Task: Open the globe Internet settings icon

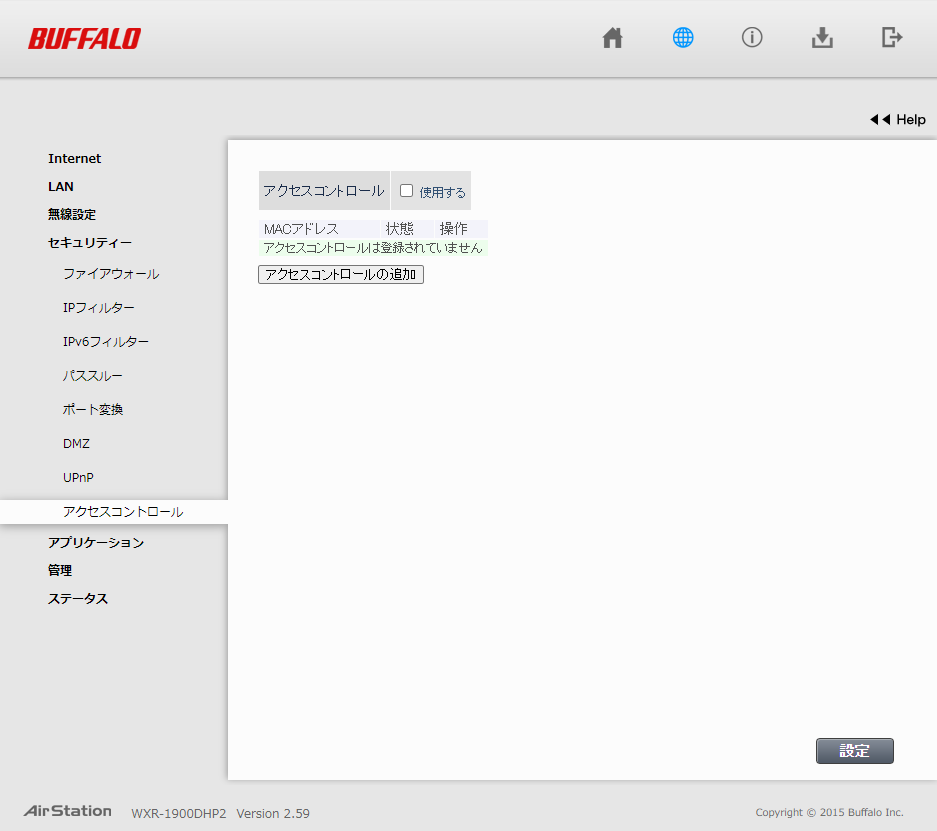Action: coord(683,38)
